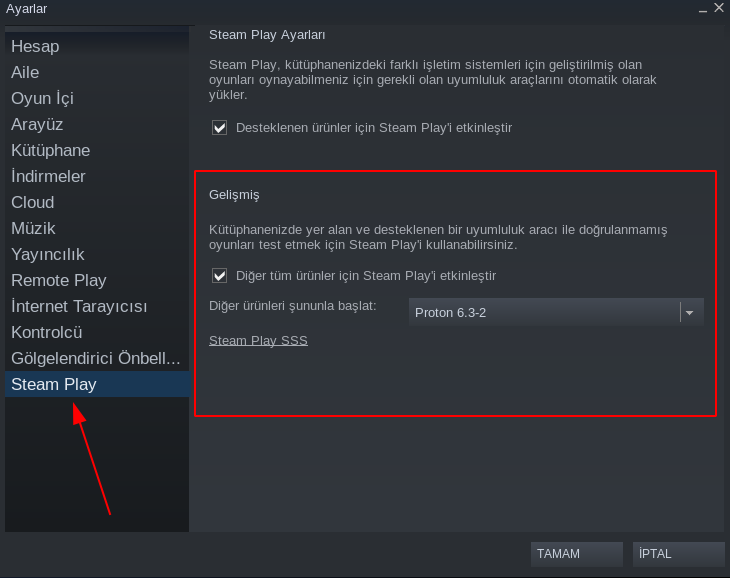730x578 pixels.
Task: Select Cloud in the settings list
Action: [33, 203]
